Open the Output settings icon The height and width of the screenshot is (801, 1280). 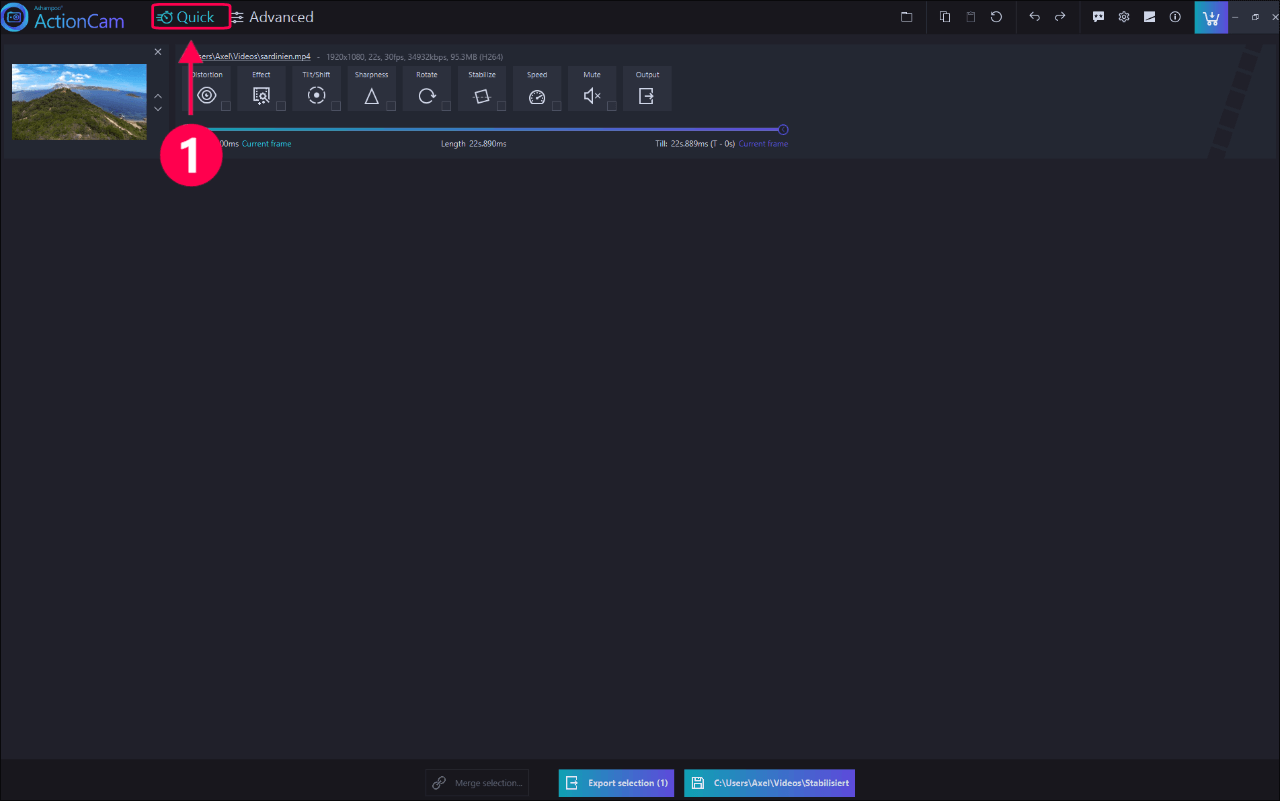point(647,96)
